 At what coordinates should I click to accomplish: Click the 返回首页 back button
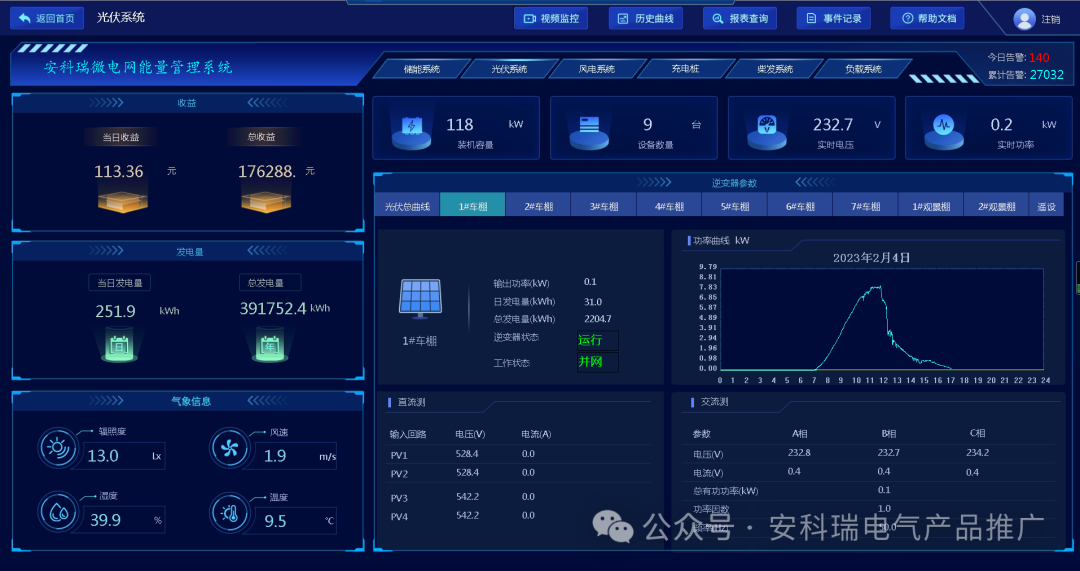pos(47,19)
